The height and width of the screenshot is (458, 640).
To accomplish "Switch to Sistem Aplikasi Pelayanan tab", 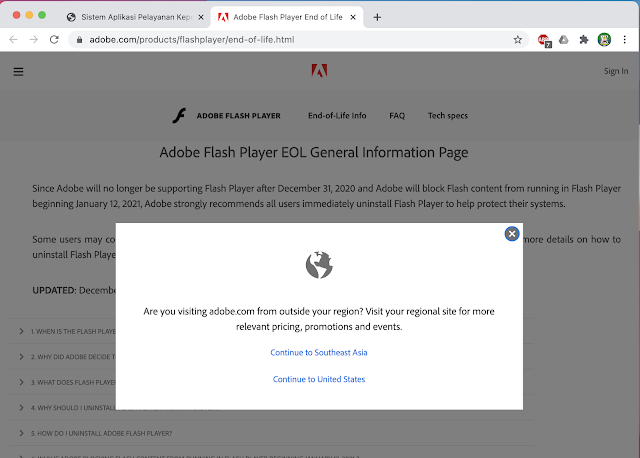I will [135, 17].
